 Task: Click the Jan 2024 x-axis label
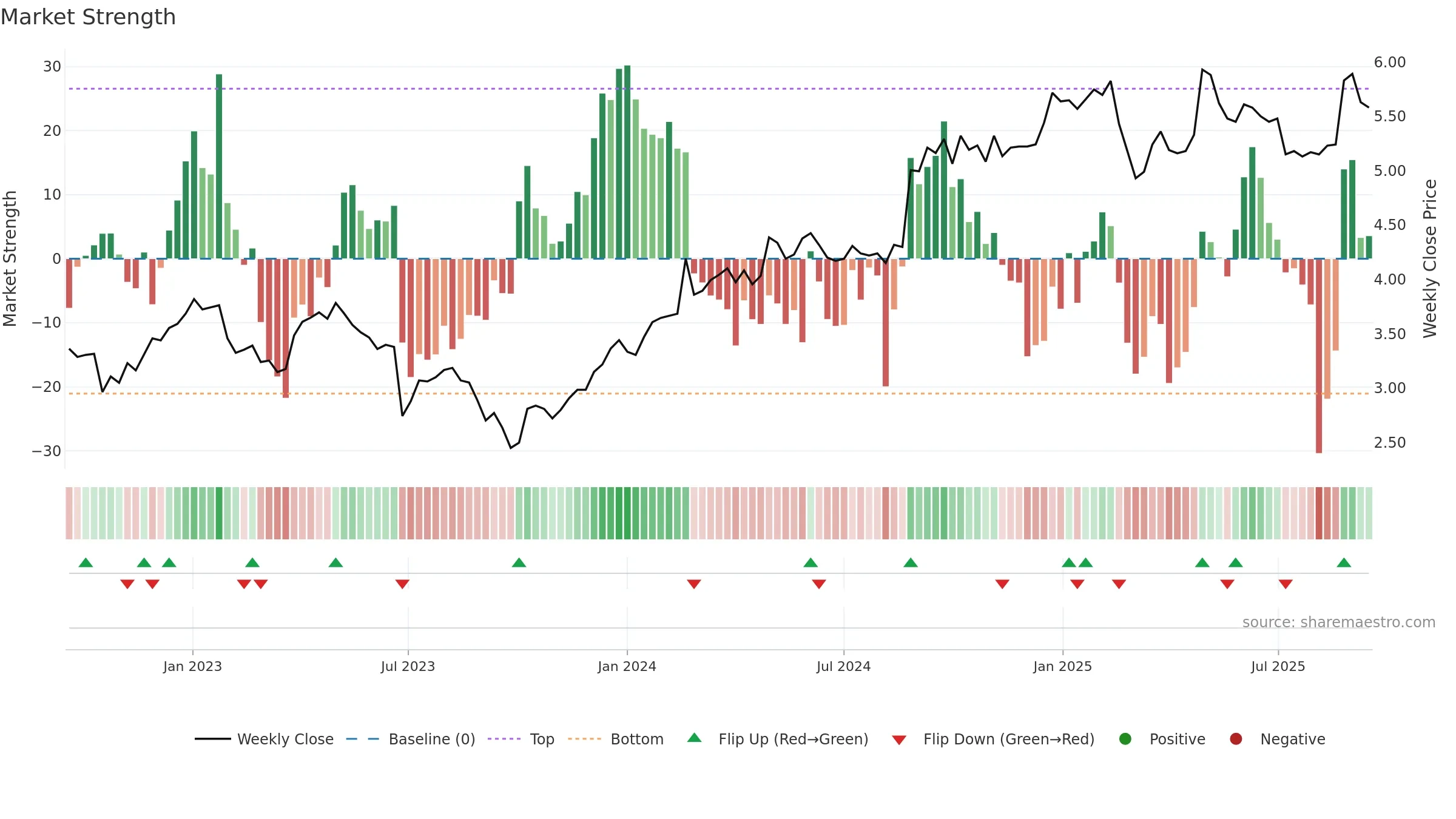(627, 666)
